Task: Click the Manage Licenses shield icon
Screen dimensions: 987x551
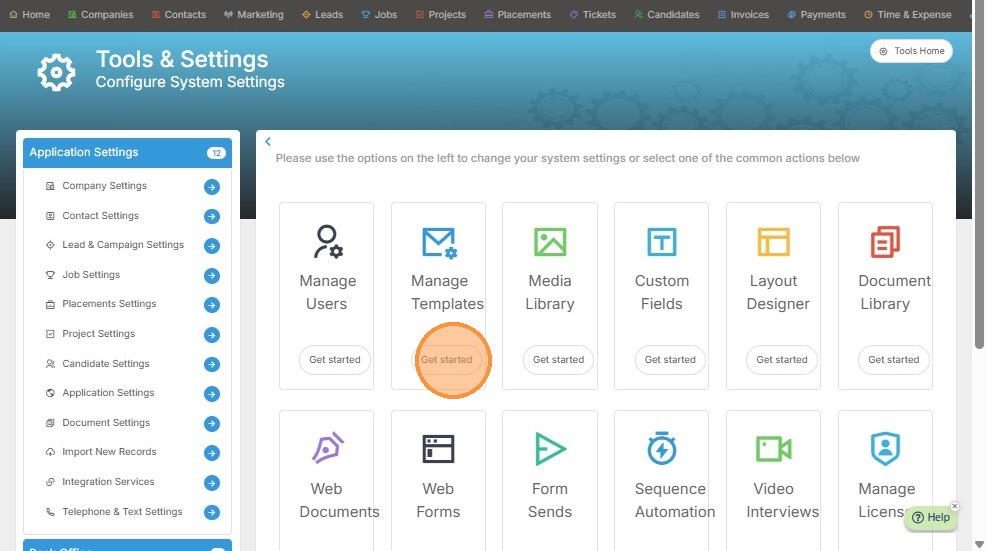Action: pos(885,448)
